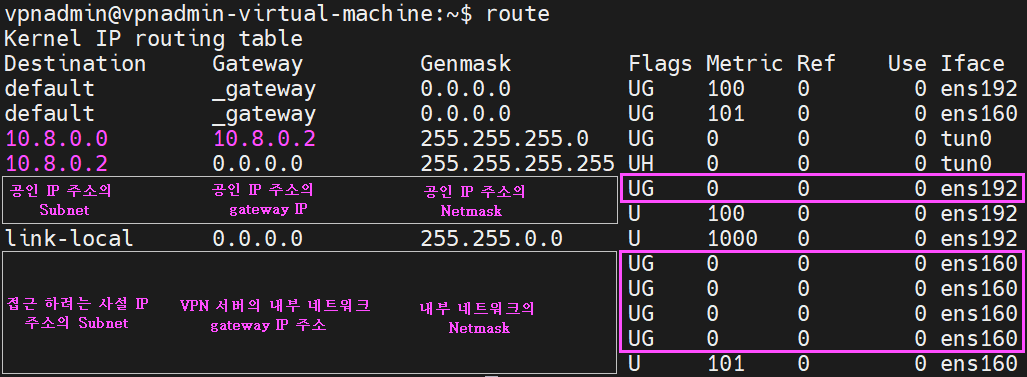
Task: Select the "Kernel IP routing table" line
Action: [x=153, y=38]
